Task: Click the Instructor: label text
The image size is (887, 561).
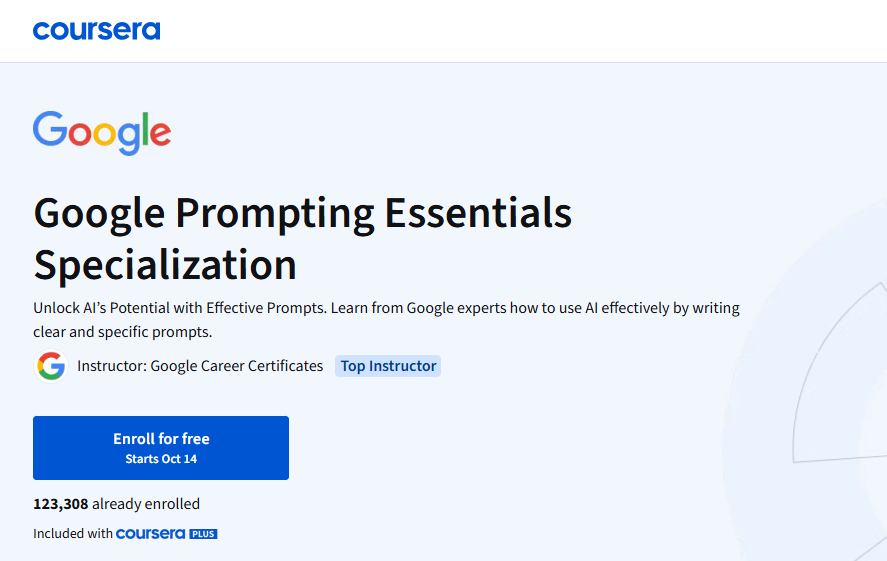Action: [x=111, y=366]
